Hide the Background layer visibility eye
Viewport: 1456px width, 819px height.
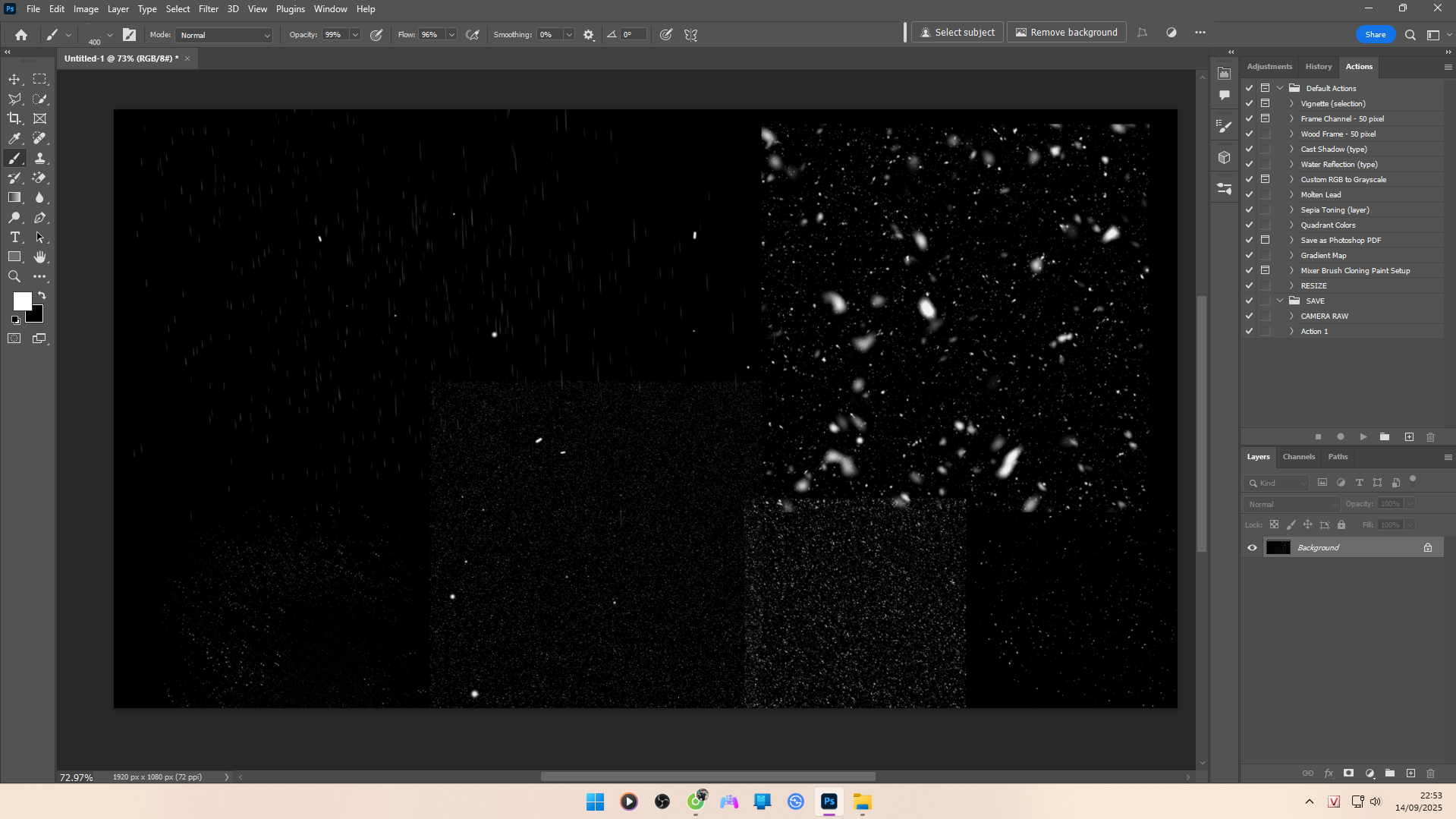pos(1252,547)
